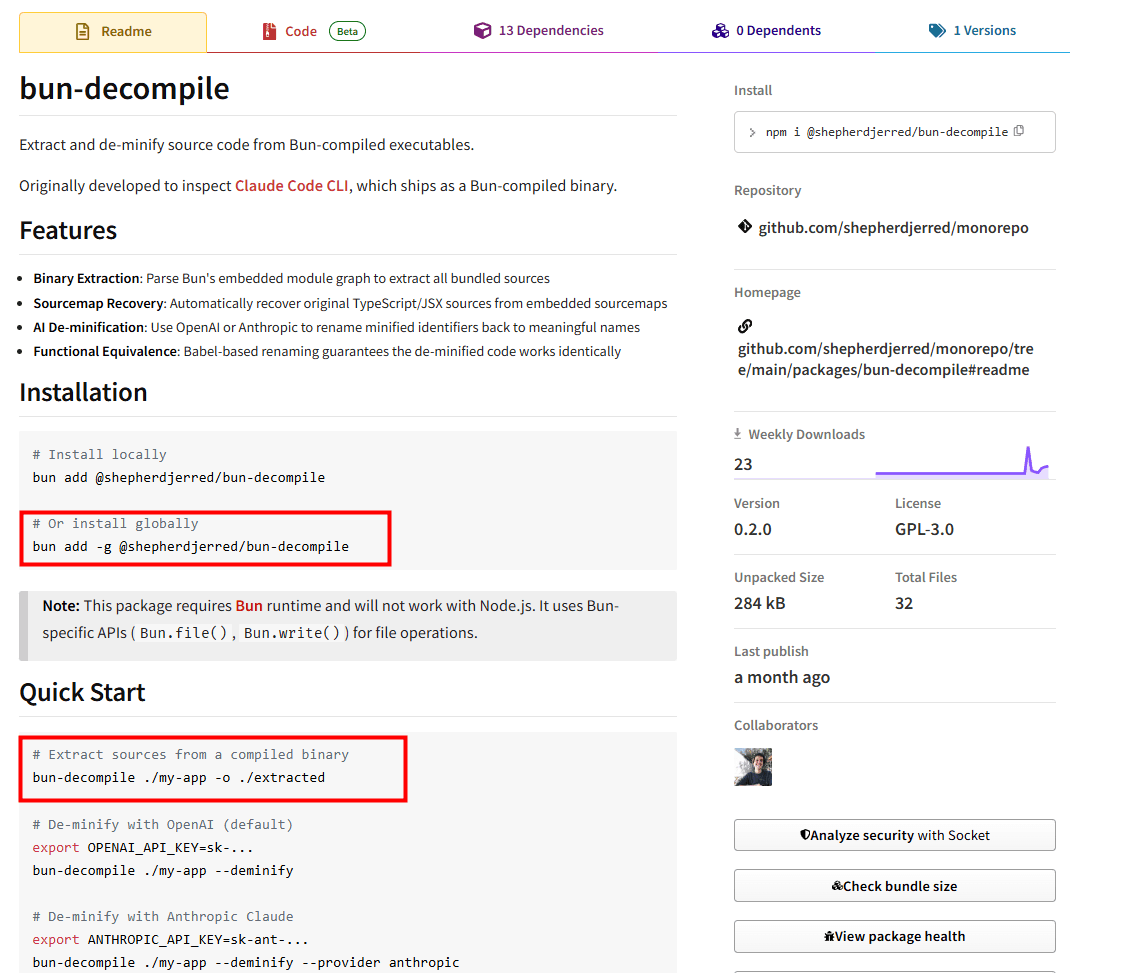Viewport: 1132px width, 973px height.
Task: Follow the Bun runtime link in note
Action: 249,606
